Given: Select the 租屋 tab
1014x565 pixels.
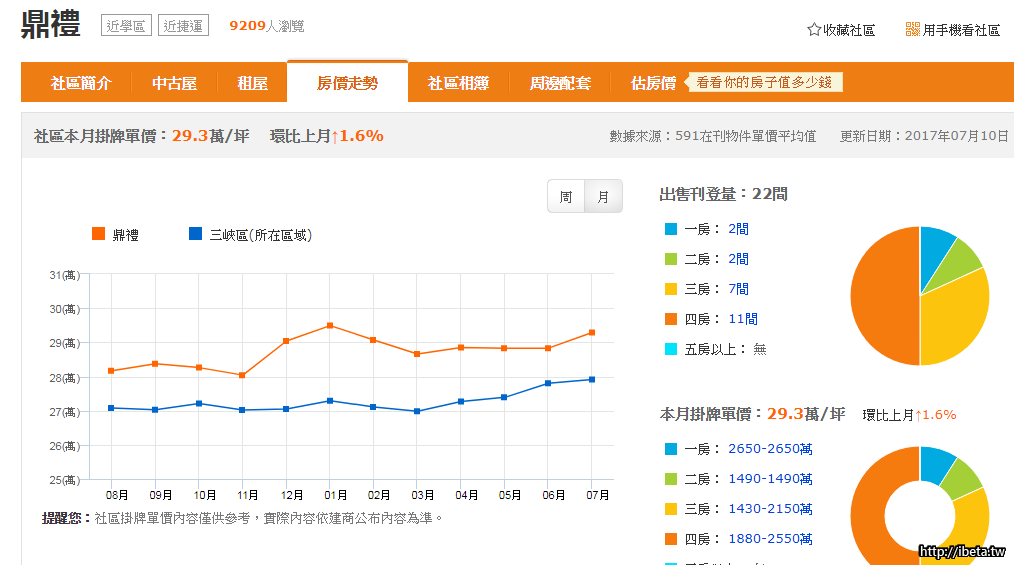Looking at the screenshot, I should point(252,83).
